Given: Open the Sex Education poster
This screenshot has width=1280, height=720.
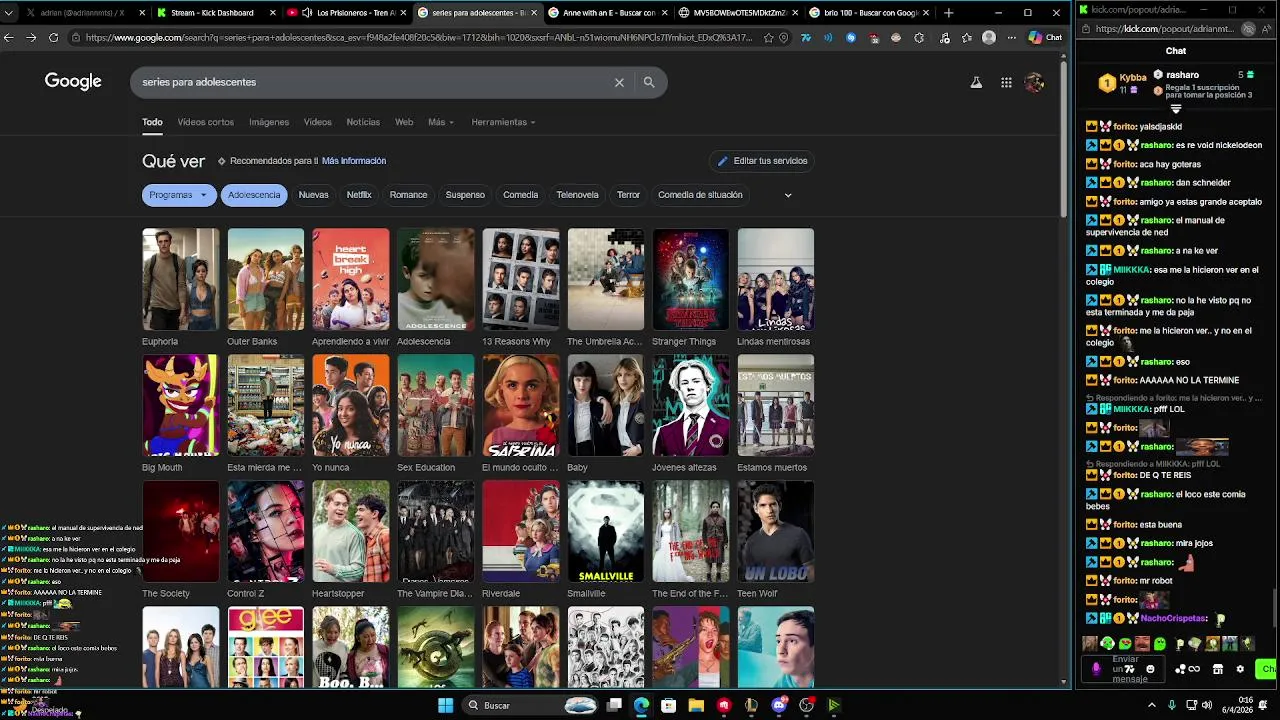Looking at the screenshot, I should point(436,405).
